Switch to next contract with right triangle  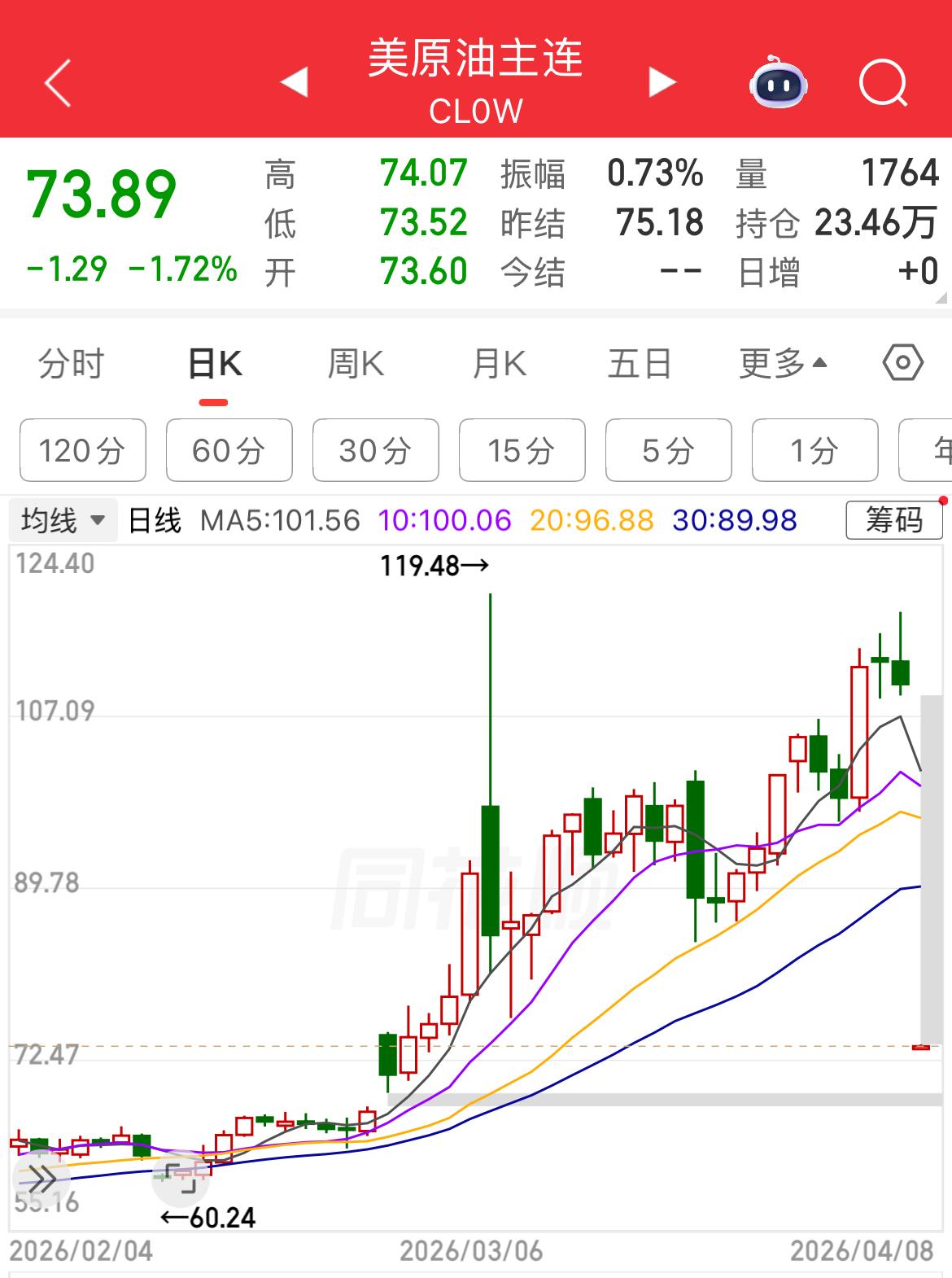pyautogui.click(x=662, y=81)
